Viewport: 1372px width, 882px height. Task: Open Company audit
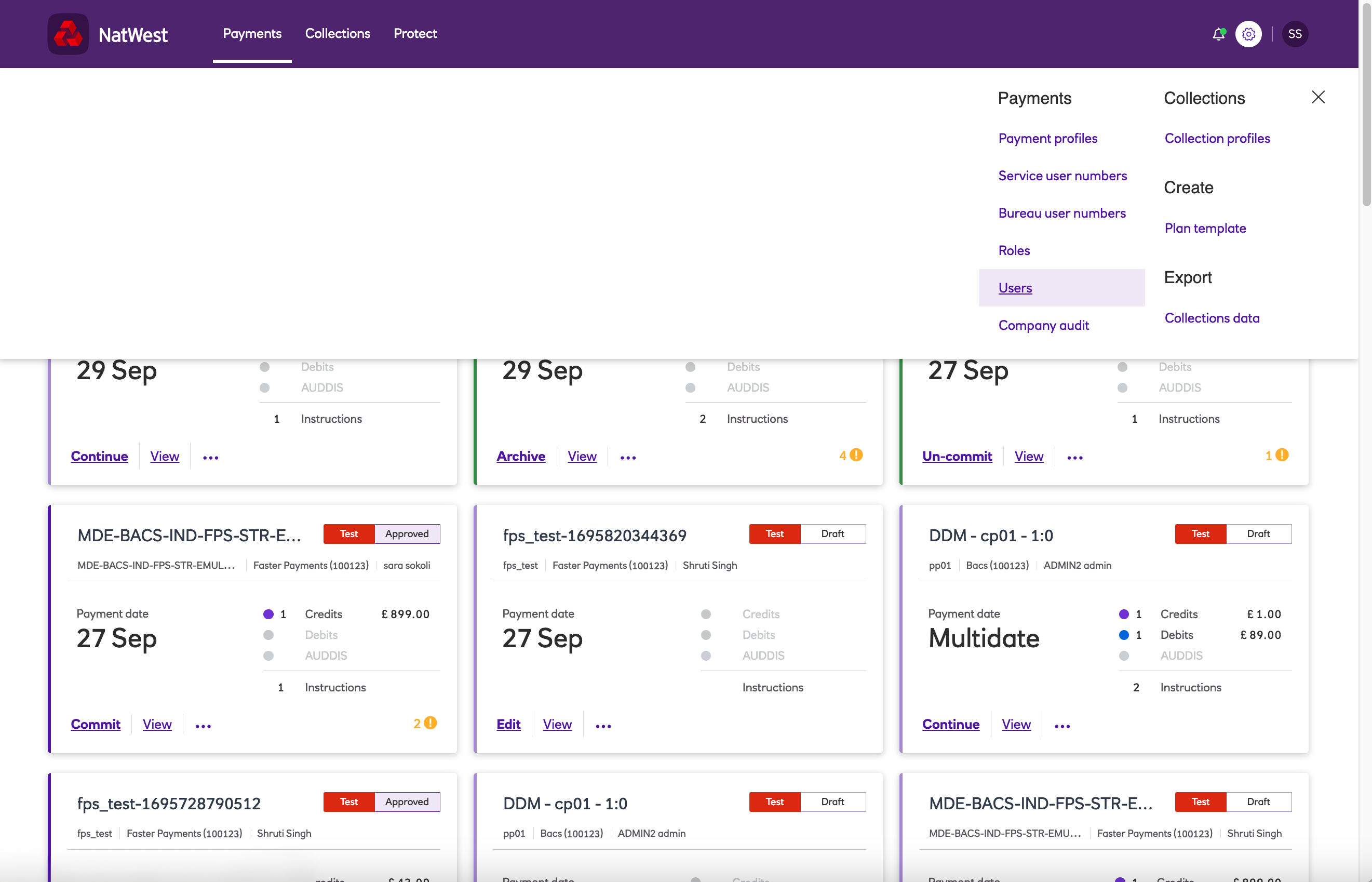1043,325
